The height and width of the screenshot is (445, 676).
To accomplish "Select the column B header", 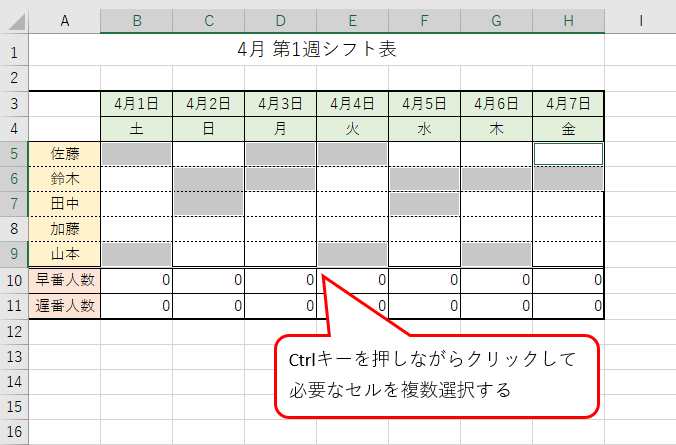I will [x=136, y=20].
